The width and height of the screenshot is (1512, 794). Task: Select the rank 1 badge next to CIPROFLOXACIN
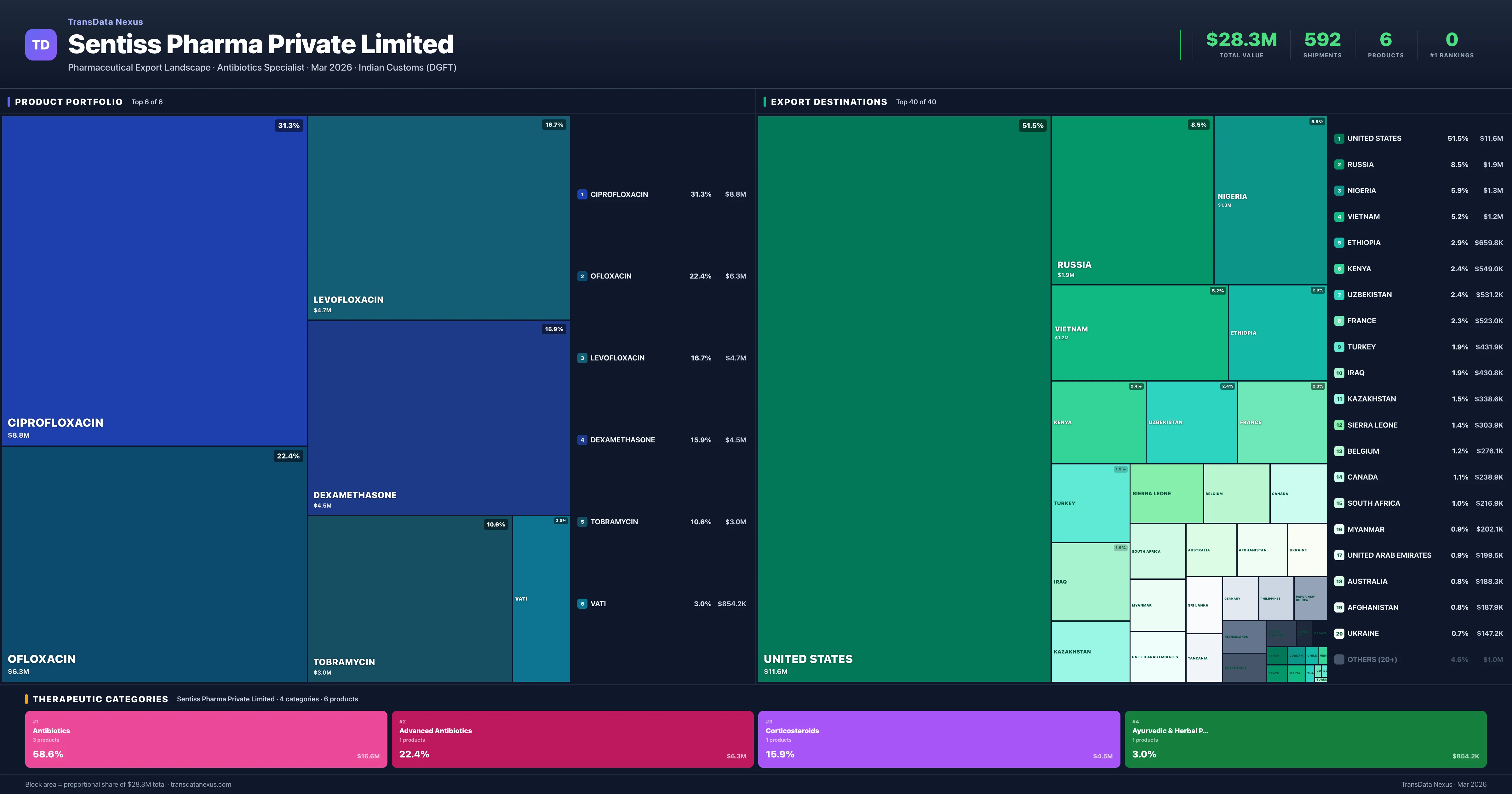click(582, 194)
